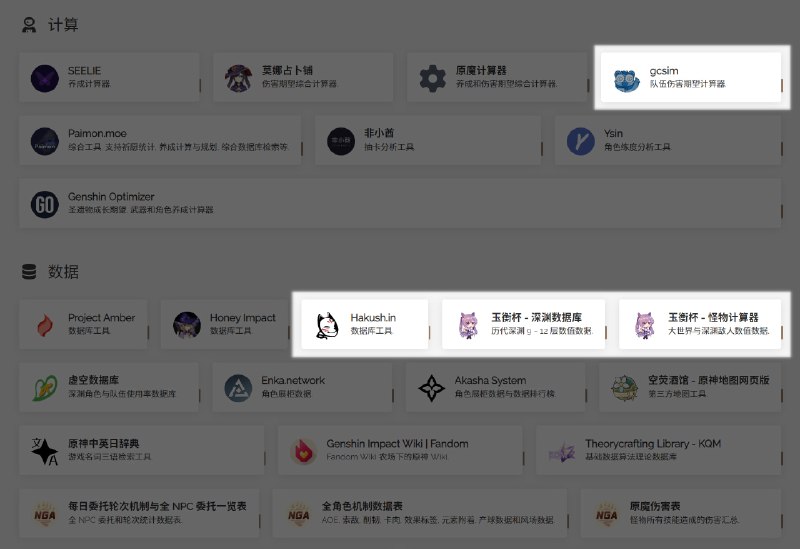Click the 原神中英日辞典 translation icon
This screenshot has height=549, width=800.
(45, 450)
